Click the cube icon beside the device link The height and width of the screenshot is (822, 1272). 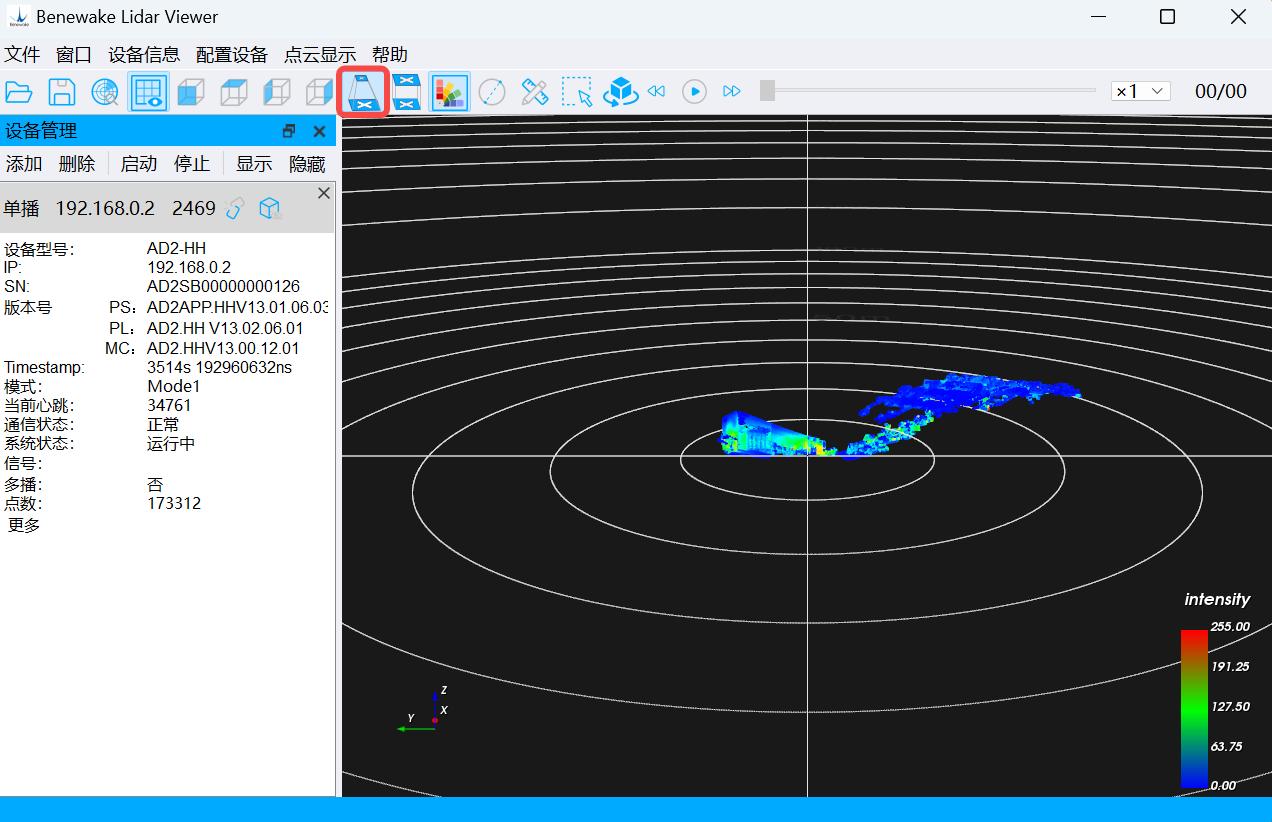269,208
